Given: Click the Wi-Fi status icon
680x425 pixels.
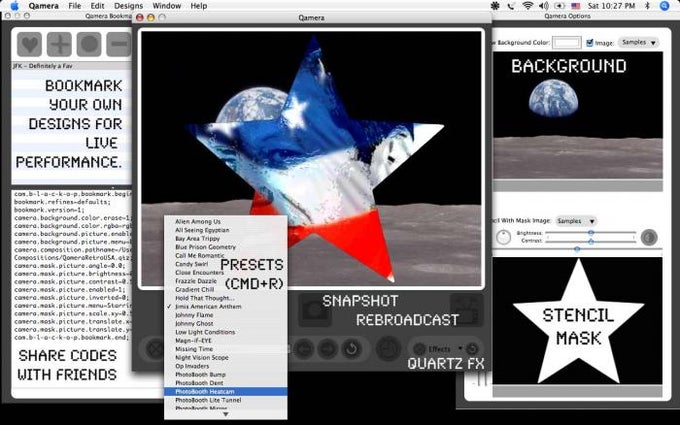Looking at the screenshot, I should coord(528,6).
